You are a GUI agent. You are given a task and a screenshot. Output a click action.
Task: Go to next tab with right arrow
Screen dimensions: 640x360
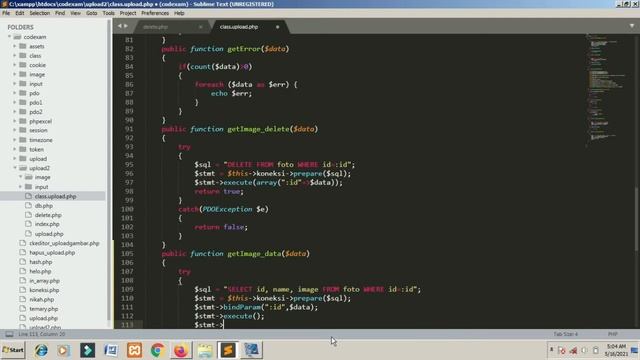click(x=126, y=26)
